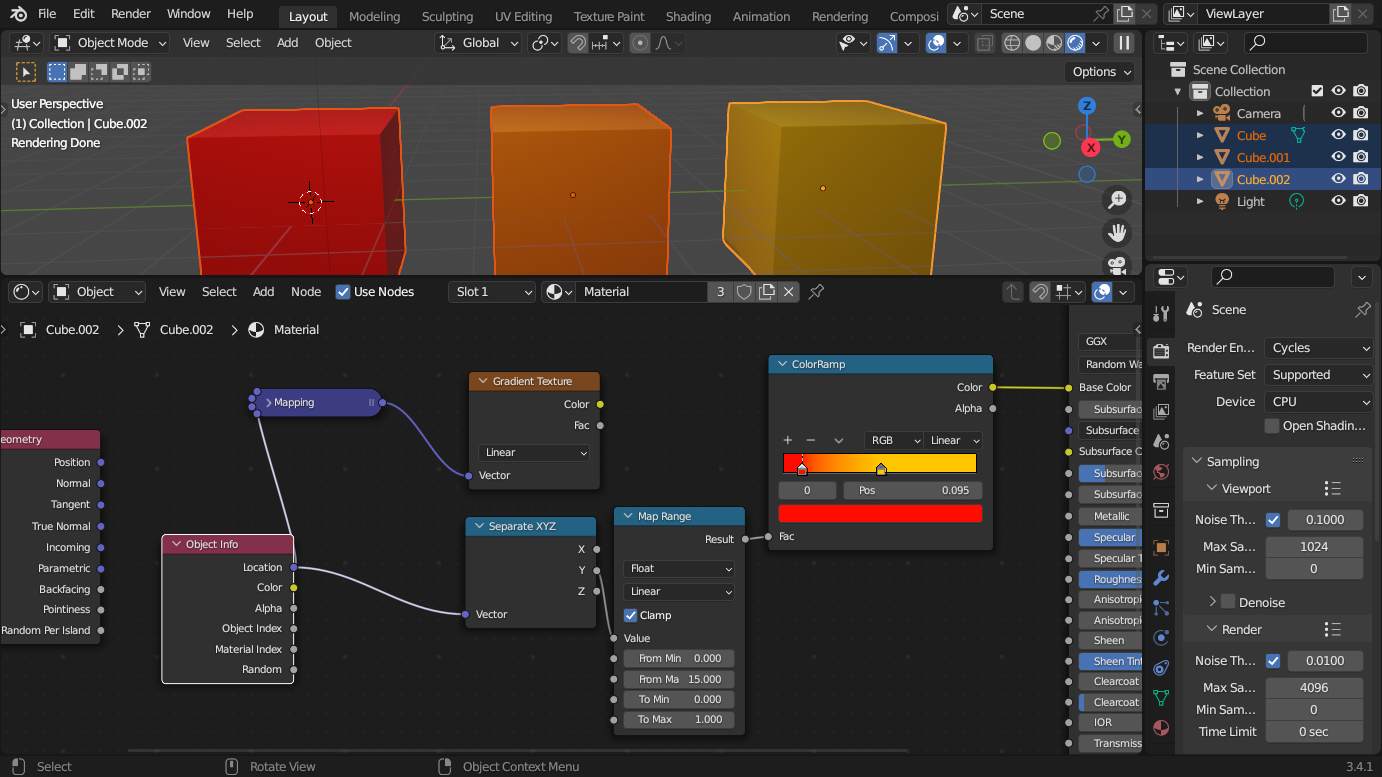The image size is (1382, 777).
Task: Collapse the Separate XYZ node
Action: [x=479, y=526]
